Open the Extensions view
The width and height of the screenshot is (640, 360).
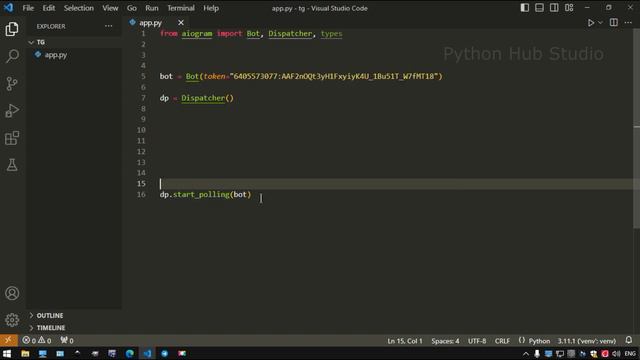click(12, 138)
